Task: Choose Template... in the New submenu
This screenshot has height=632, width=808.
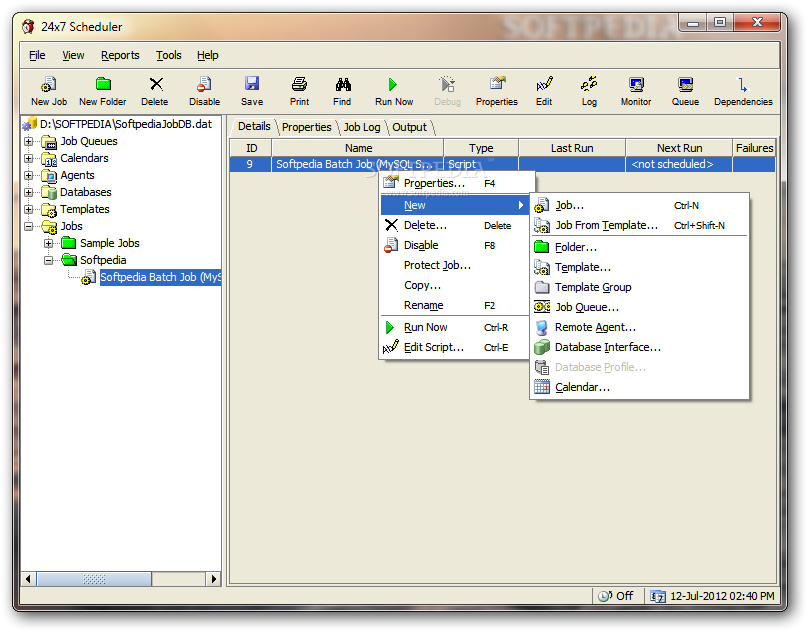Action: pos(639,267)
